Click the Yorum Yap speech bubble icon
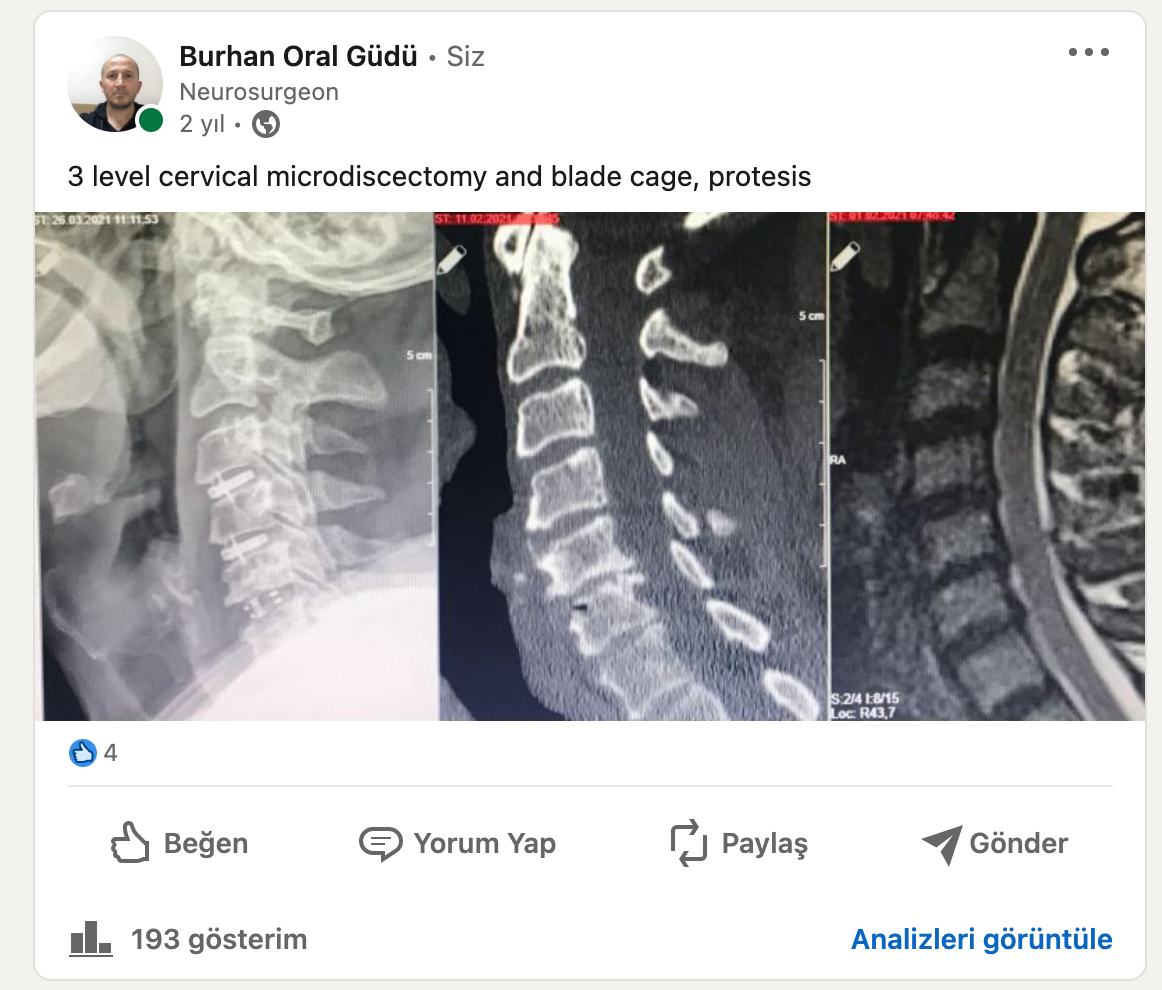 pyautogui.click(x=380, y=843)
